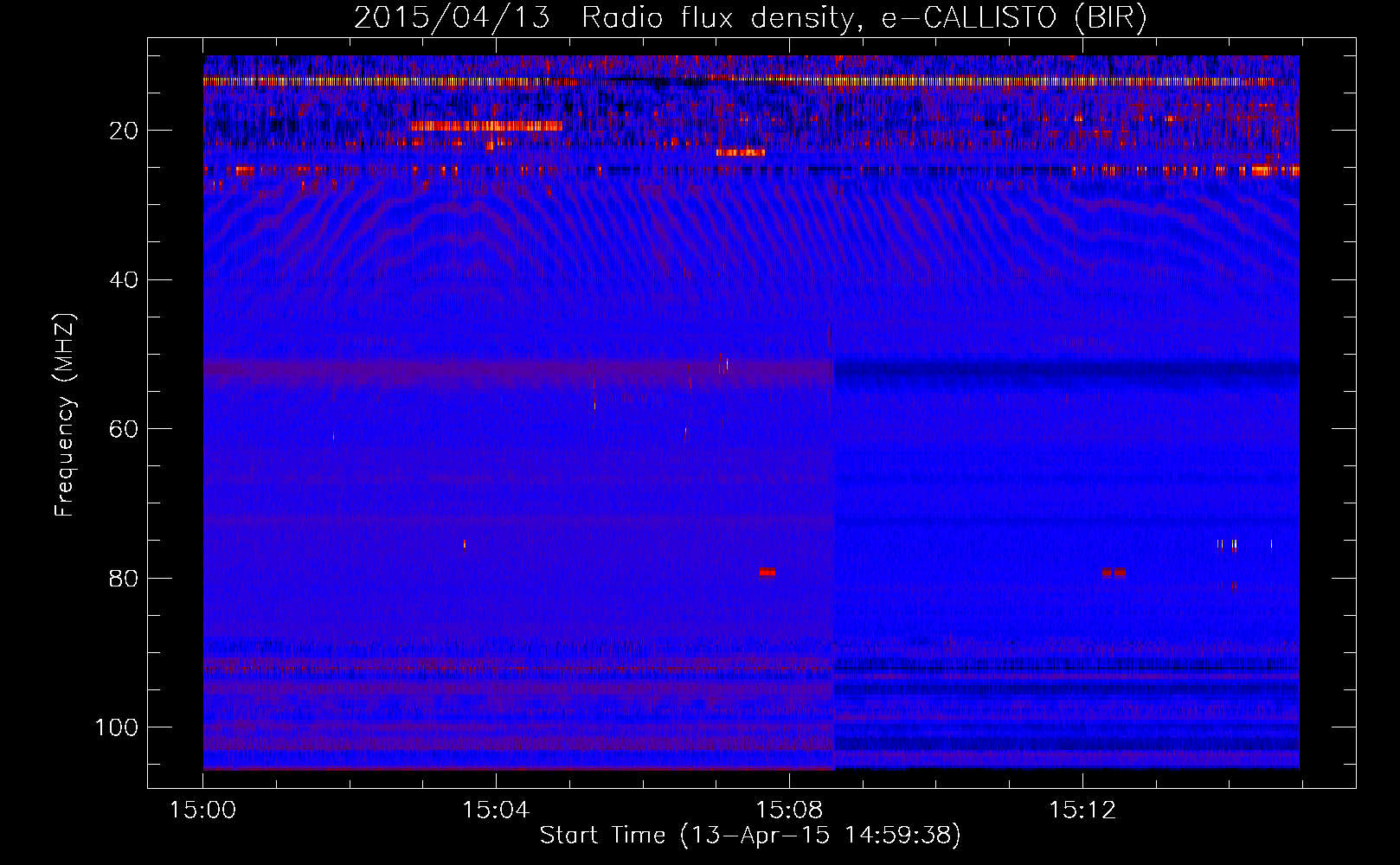Click the 100 MHz frequency tick label
The width and height of the screenshot is (1400, 865).
pyautogui.click(x=117, y=727)
